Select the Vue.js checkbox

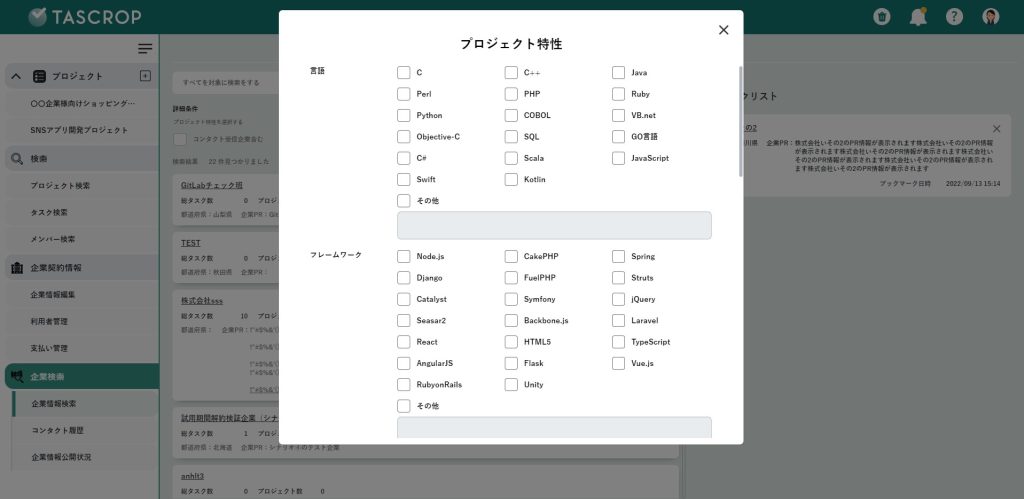tap(618, 363)
